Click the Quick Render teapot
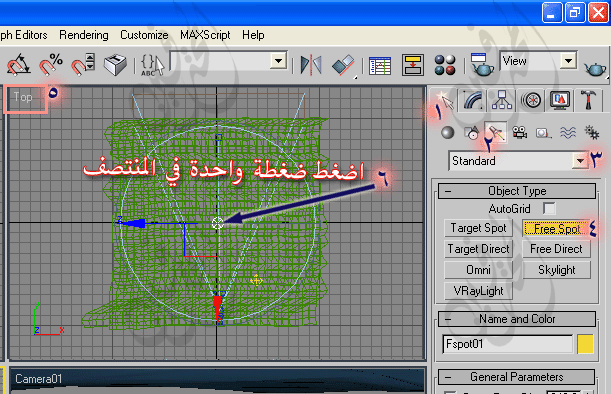 595,69
